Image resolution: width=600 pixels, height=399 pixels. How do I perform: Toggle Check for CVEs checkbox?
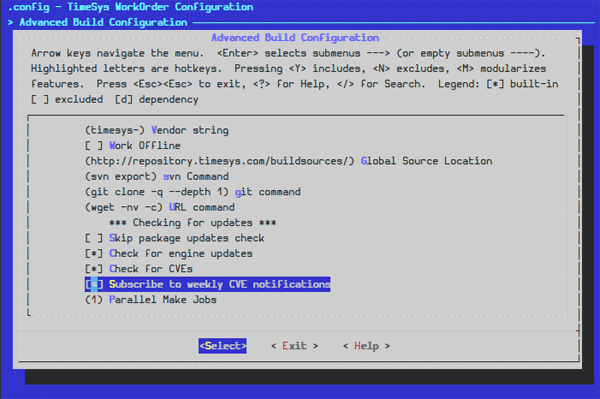coord(94,269)
